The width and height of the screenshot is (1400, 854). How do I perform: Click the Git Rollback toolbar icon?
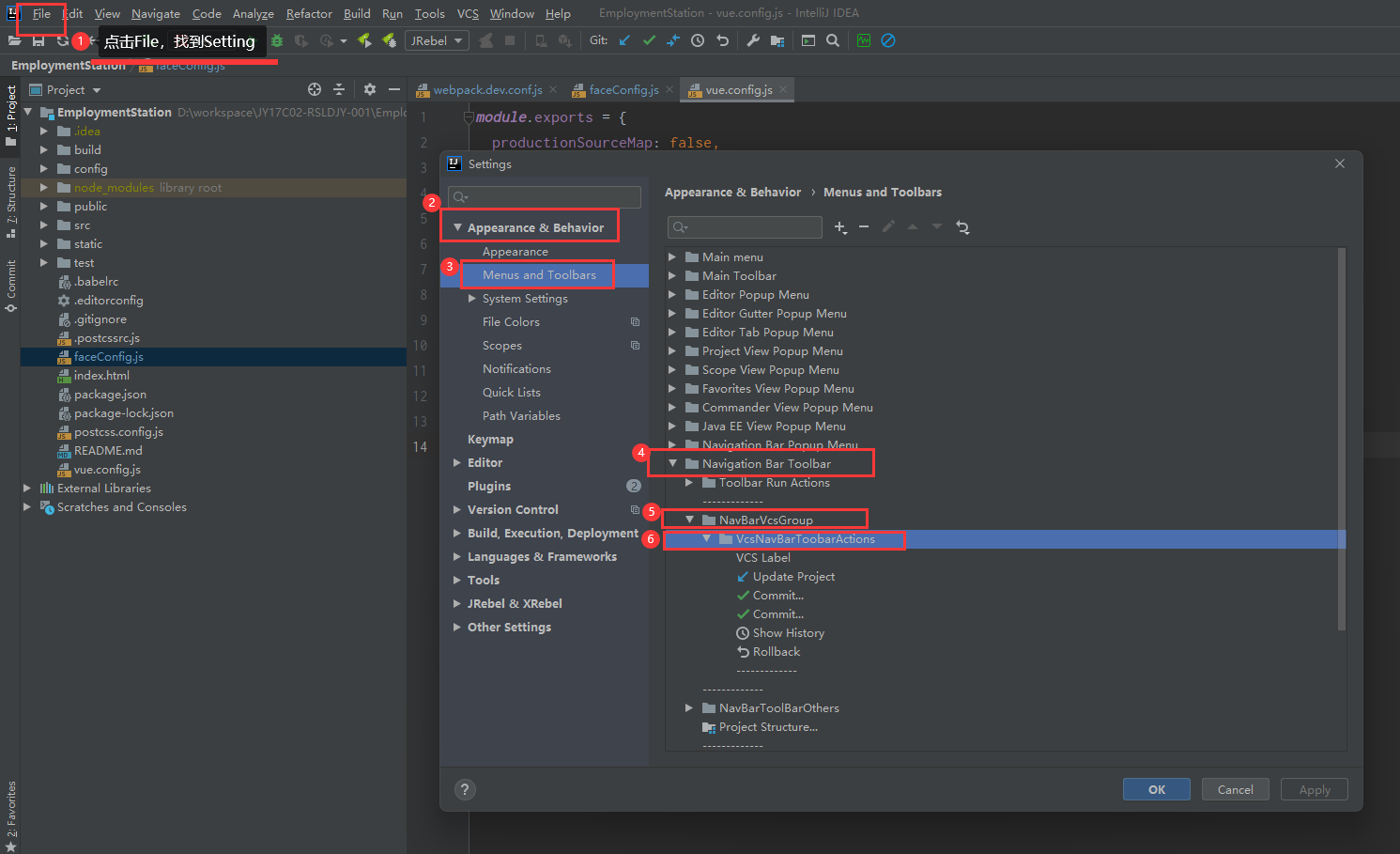tap(722, 40)
